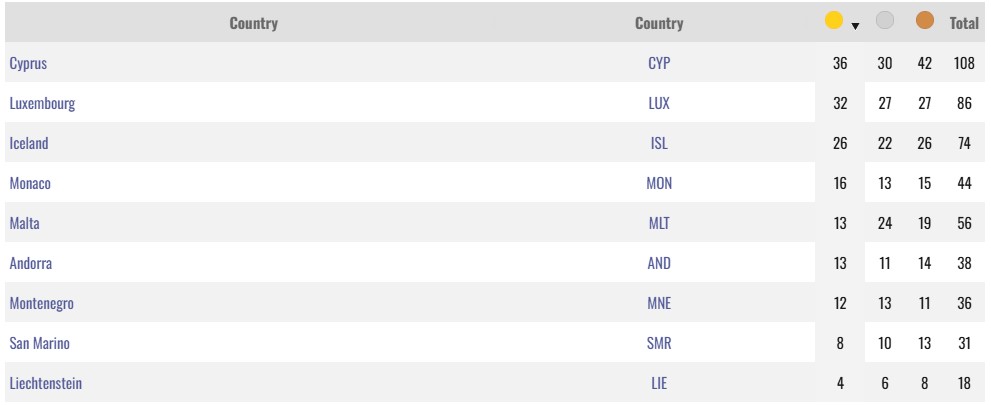Open the Cyprus country link
Viewport: 991px width, 405px height.
point(28,63)
